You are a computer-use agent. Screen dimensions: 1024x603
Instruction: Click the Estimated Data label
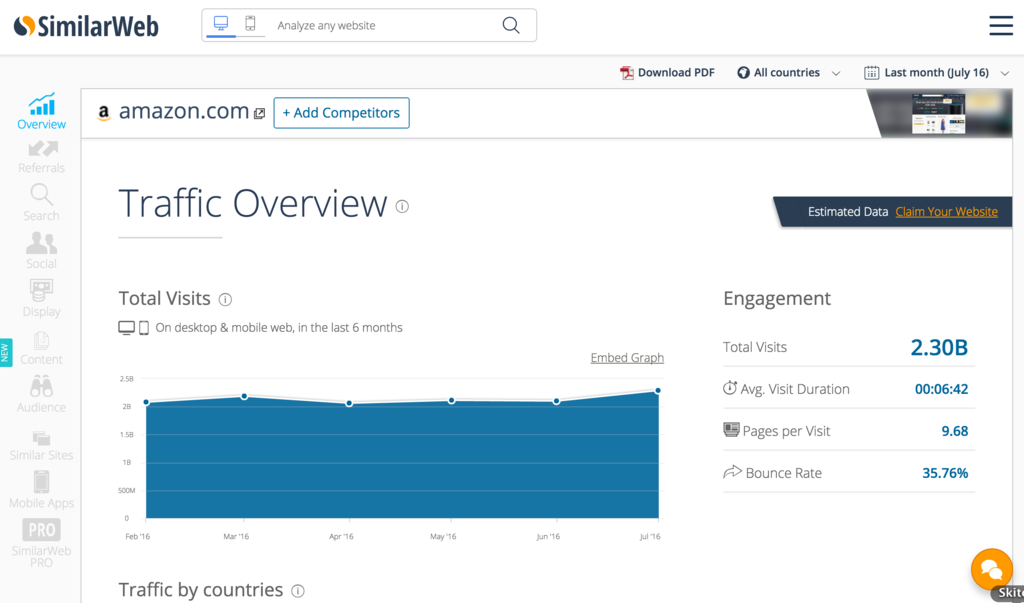(848, 212)
